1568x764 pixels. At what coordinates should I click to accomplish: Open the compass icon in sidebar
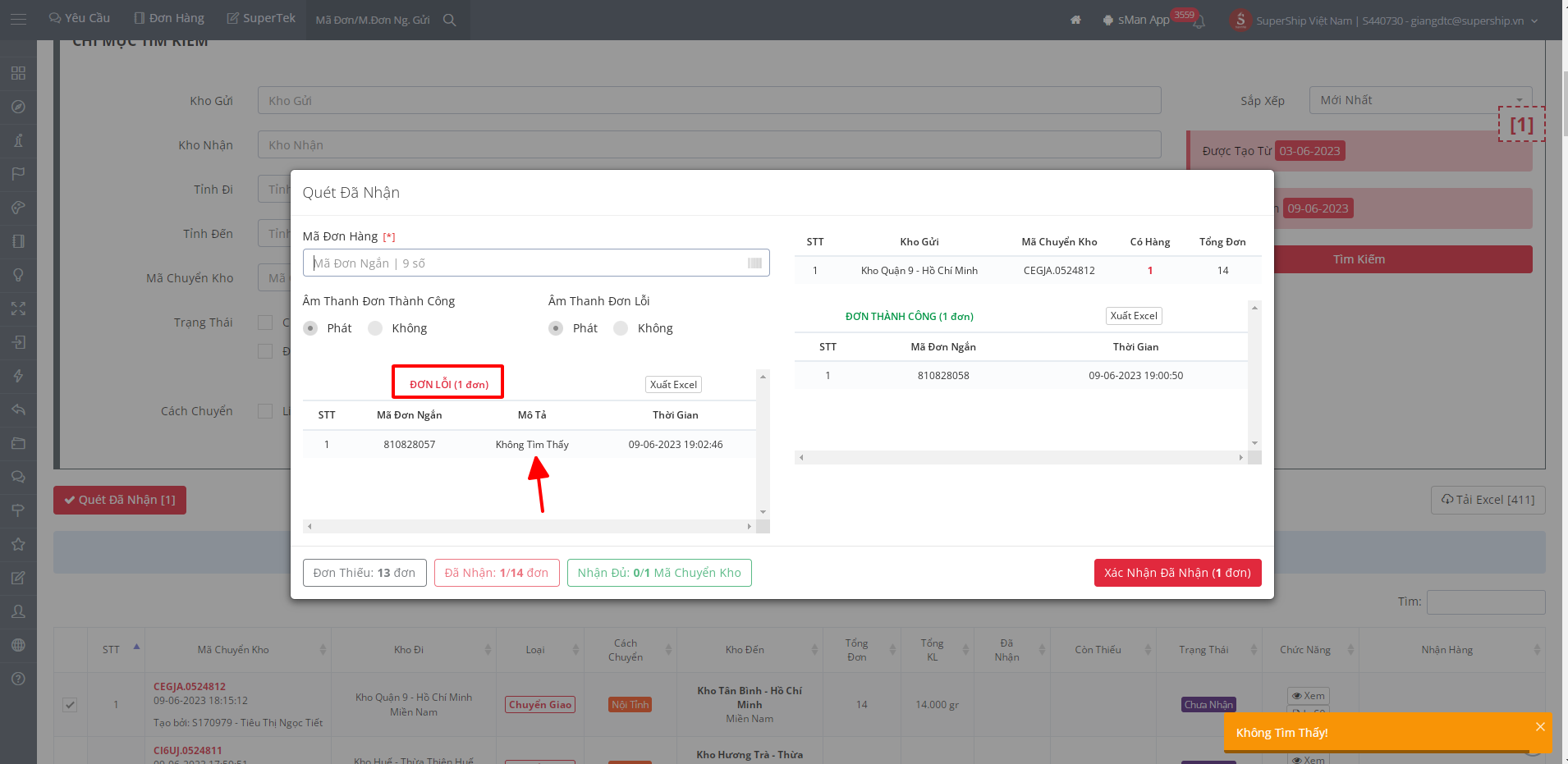(18, 107)
